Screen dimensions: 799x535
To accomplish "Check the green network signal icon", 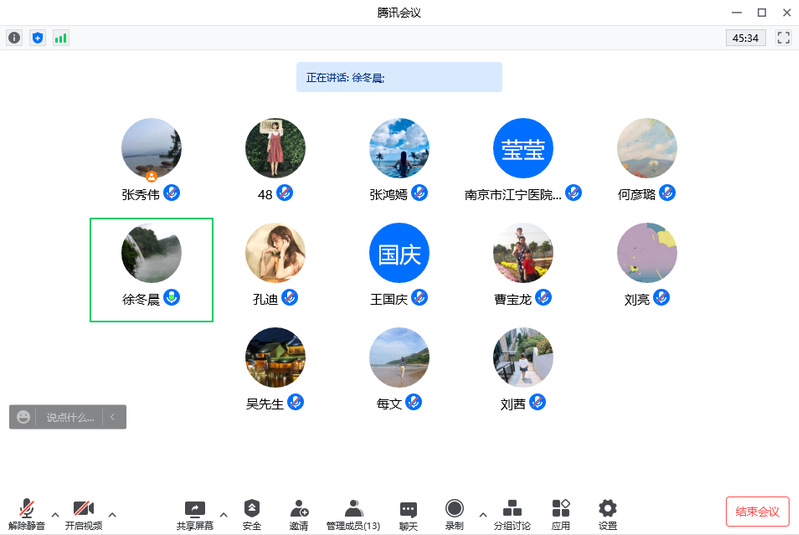I will pyautogui.click(x=61, y=38).
